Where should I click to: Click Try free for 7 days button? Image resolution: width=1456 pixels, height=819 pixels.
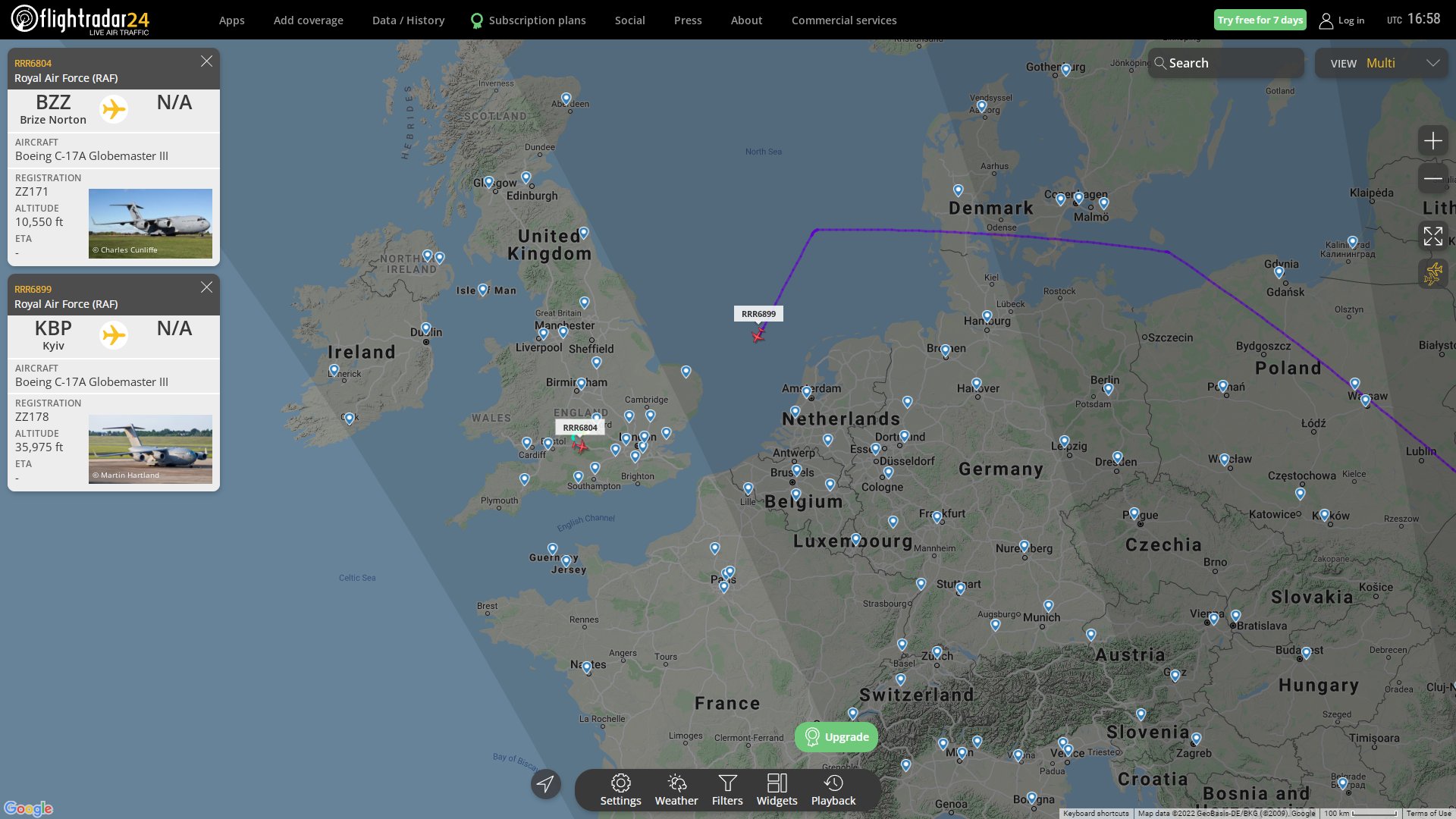1260,20
